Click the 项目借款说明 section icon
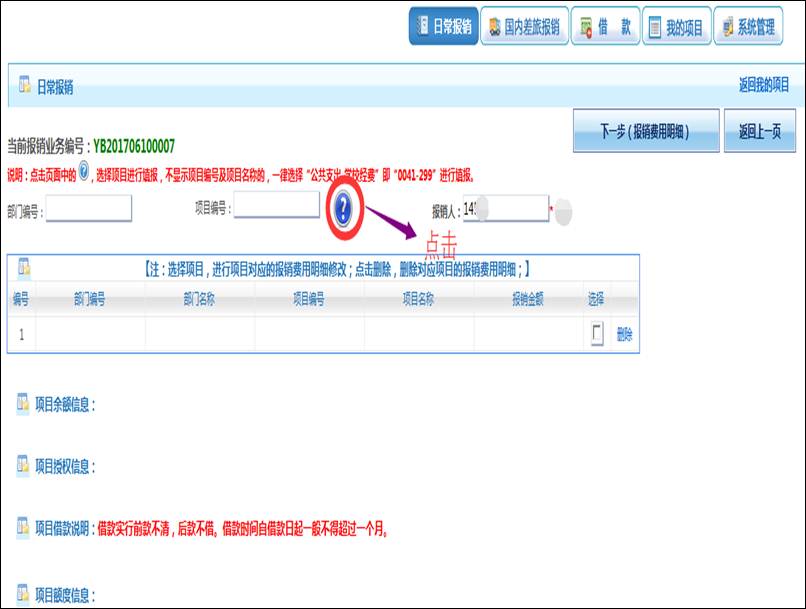 [x=22, y=527]
